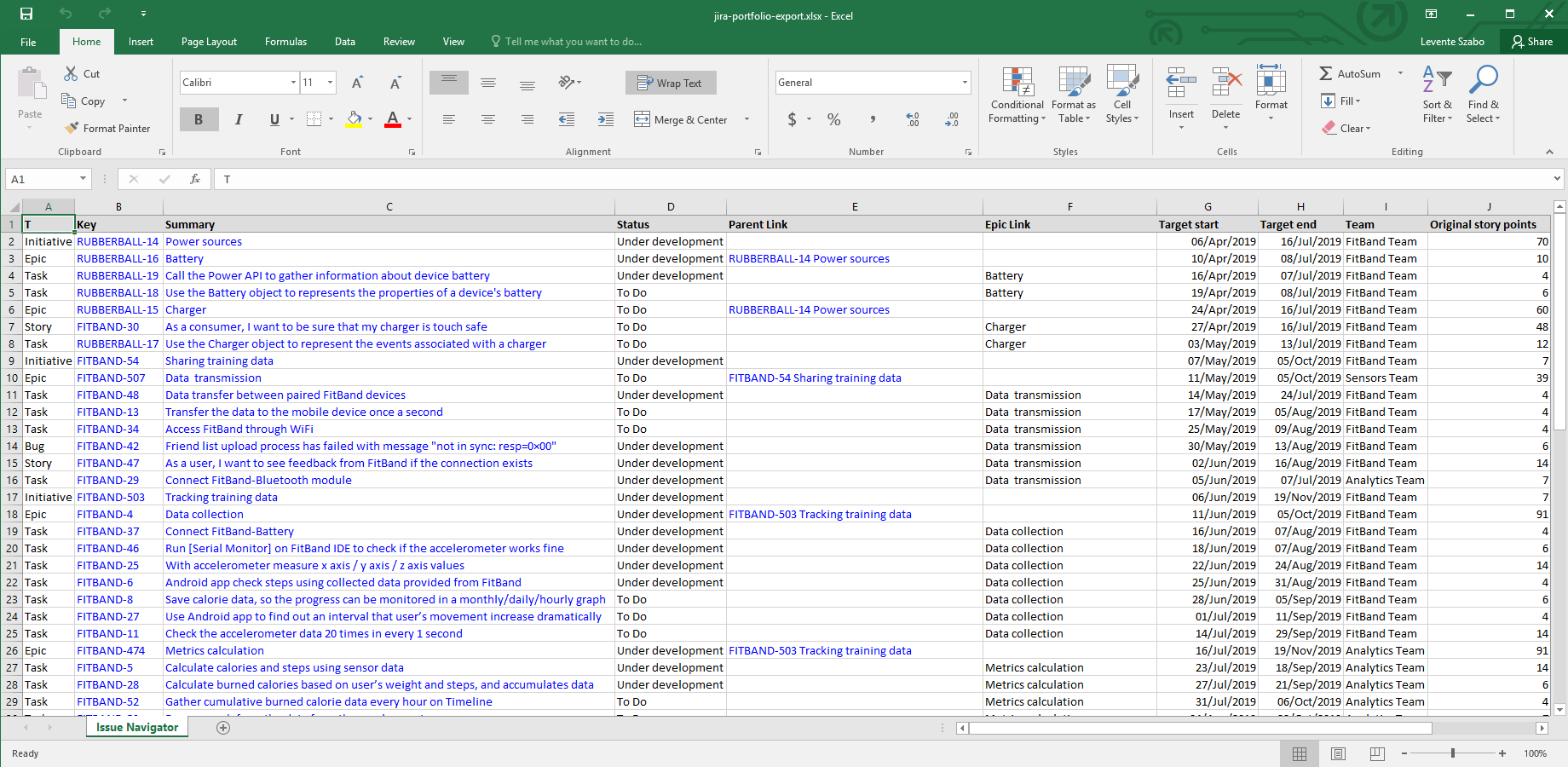
Task: Open the Find & Select magnifier tool
Action: click(1483, 81)
